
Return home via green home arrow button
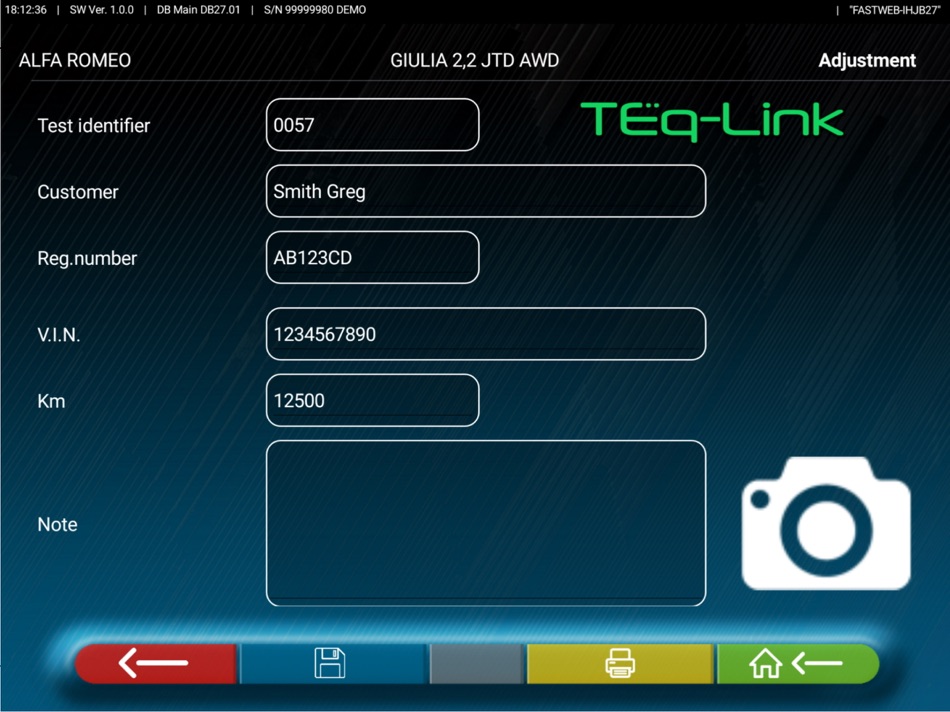tap(798, 664)
